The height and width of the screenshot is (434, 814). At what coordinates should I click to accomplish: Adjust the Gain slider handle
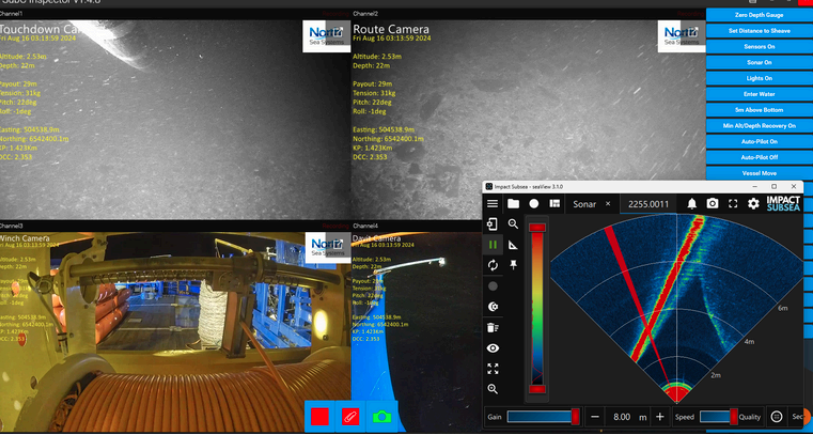(x=575, y=416)
